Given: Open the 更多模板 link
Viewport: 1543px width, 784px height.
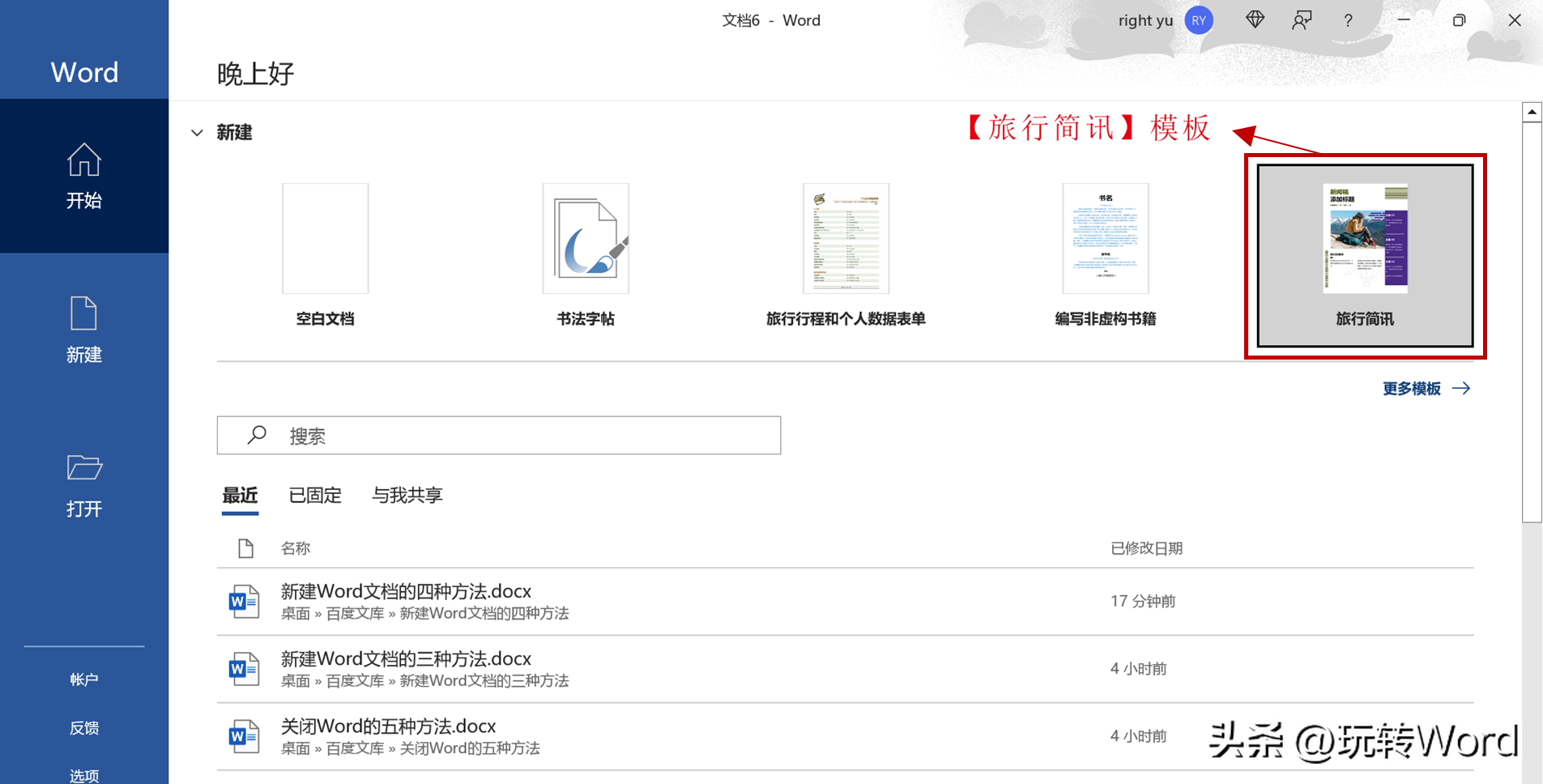Looking at the screenshot, I should tap(1411, 389).
